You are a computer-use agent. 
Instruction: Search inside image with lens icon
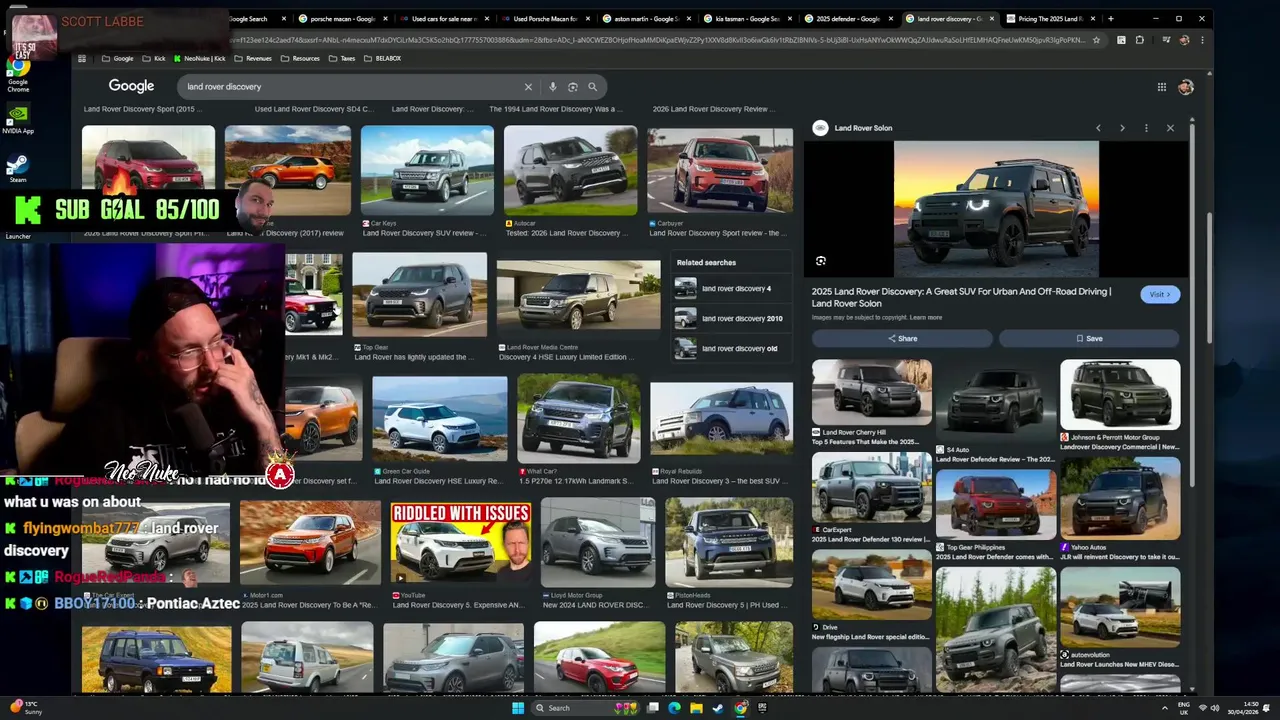pyautogui.click(x=821, y=261)
